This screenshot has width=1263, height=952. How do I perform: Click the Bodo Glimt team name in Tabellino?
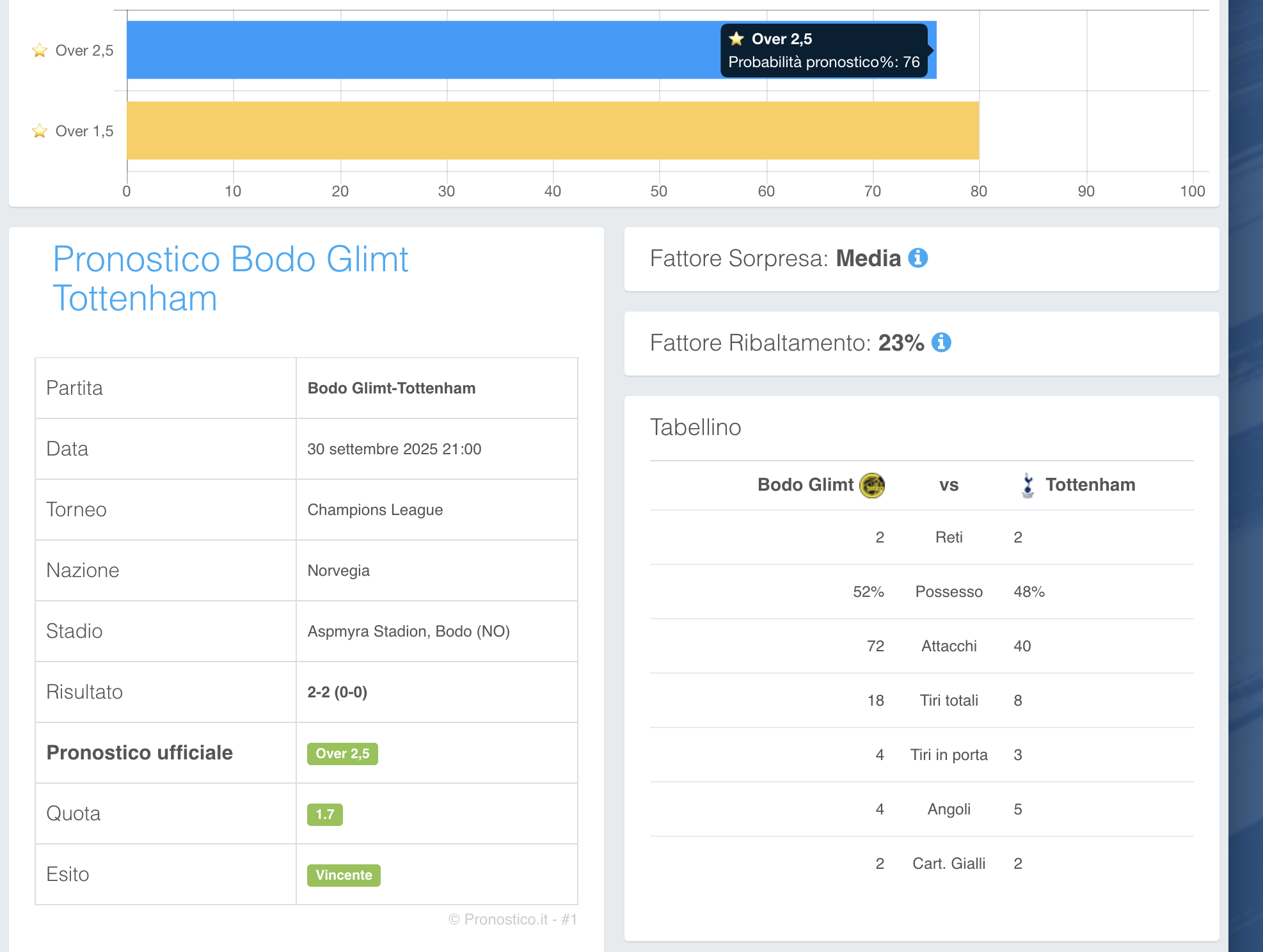(805, 485)
